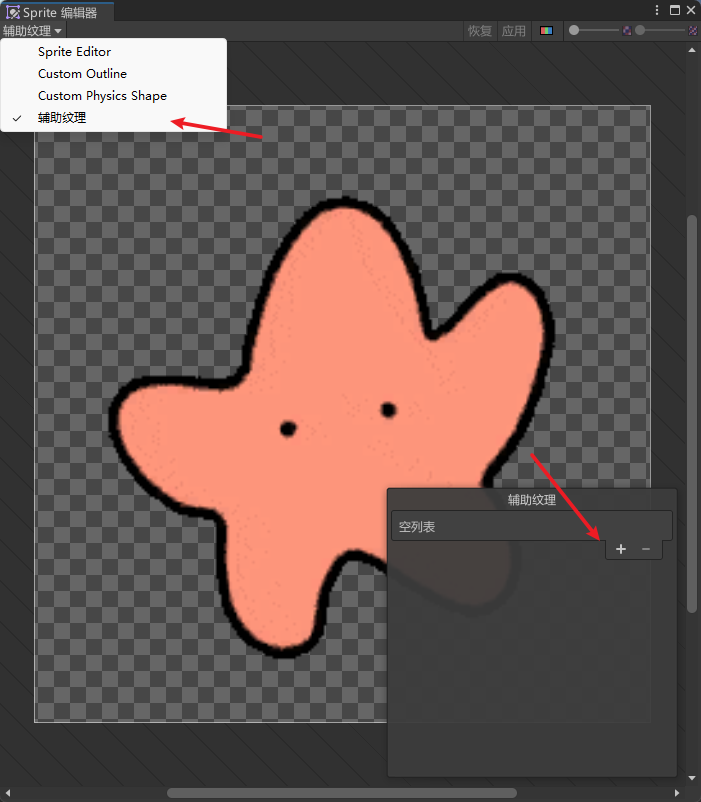Adjust the alpha slider handle in toolbar
Viewport: 701px width, 802px height.
(x=574, y=31)
